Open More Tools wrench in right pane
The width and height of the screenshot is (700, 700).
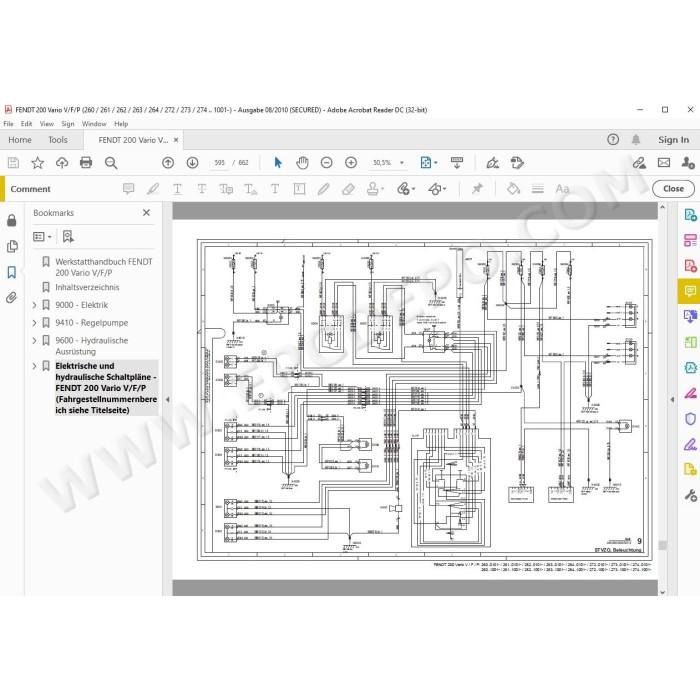690,495
